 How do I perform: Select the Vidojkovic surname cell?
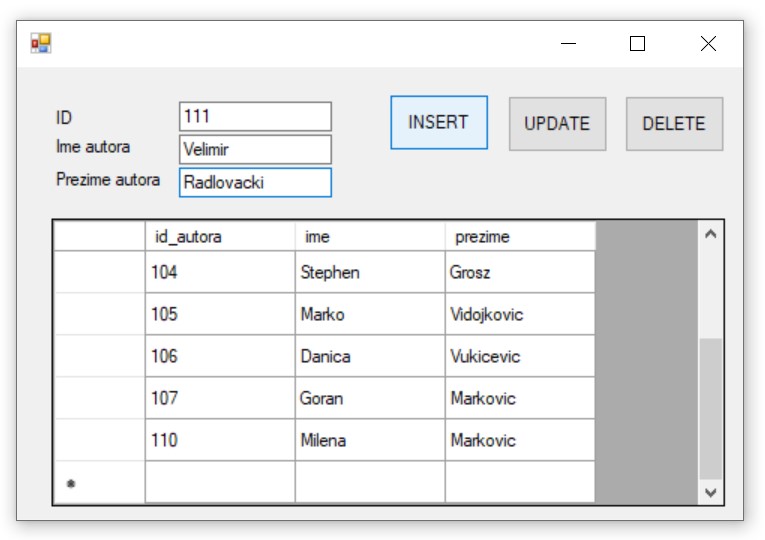click(x=520, y=314)
